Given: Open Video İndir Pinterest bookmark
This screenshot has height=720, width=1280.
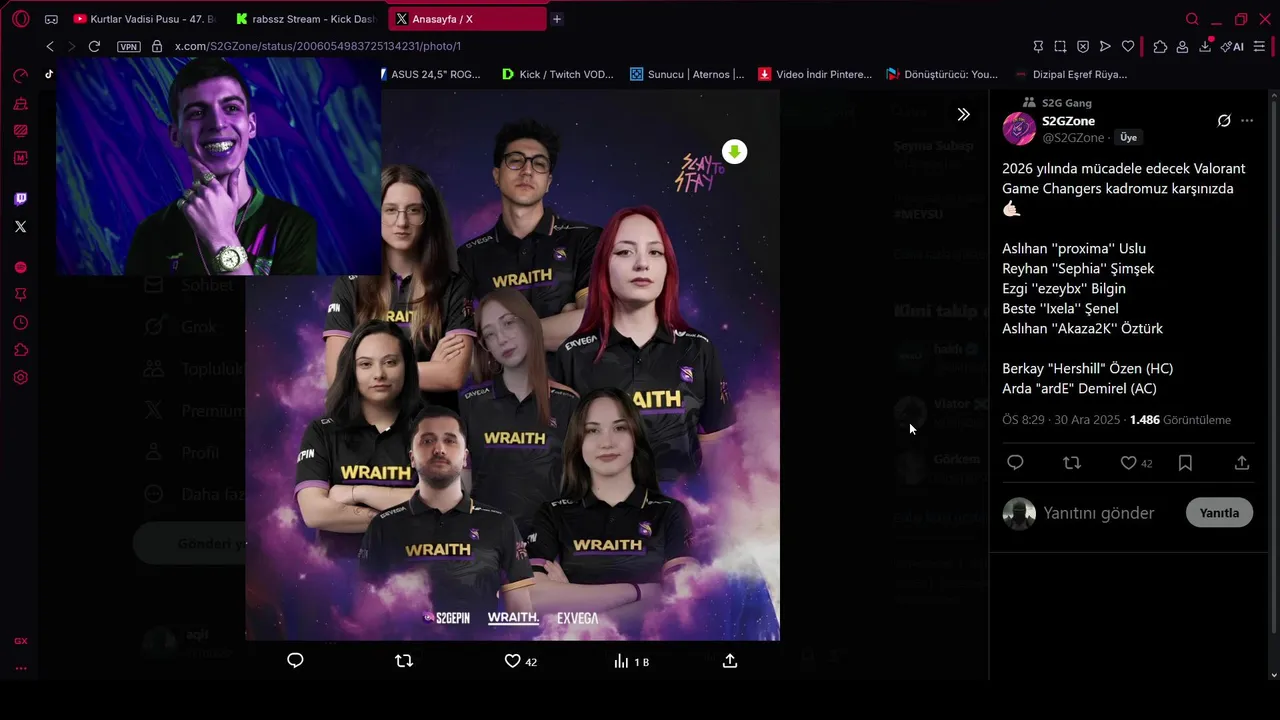Looking at the screenshot, I should tap(815, 74).
